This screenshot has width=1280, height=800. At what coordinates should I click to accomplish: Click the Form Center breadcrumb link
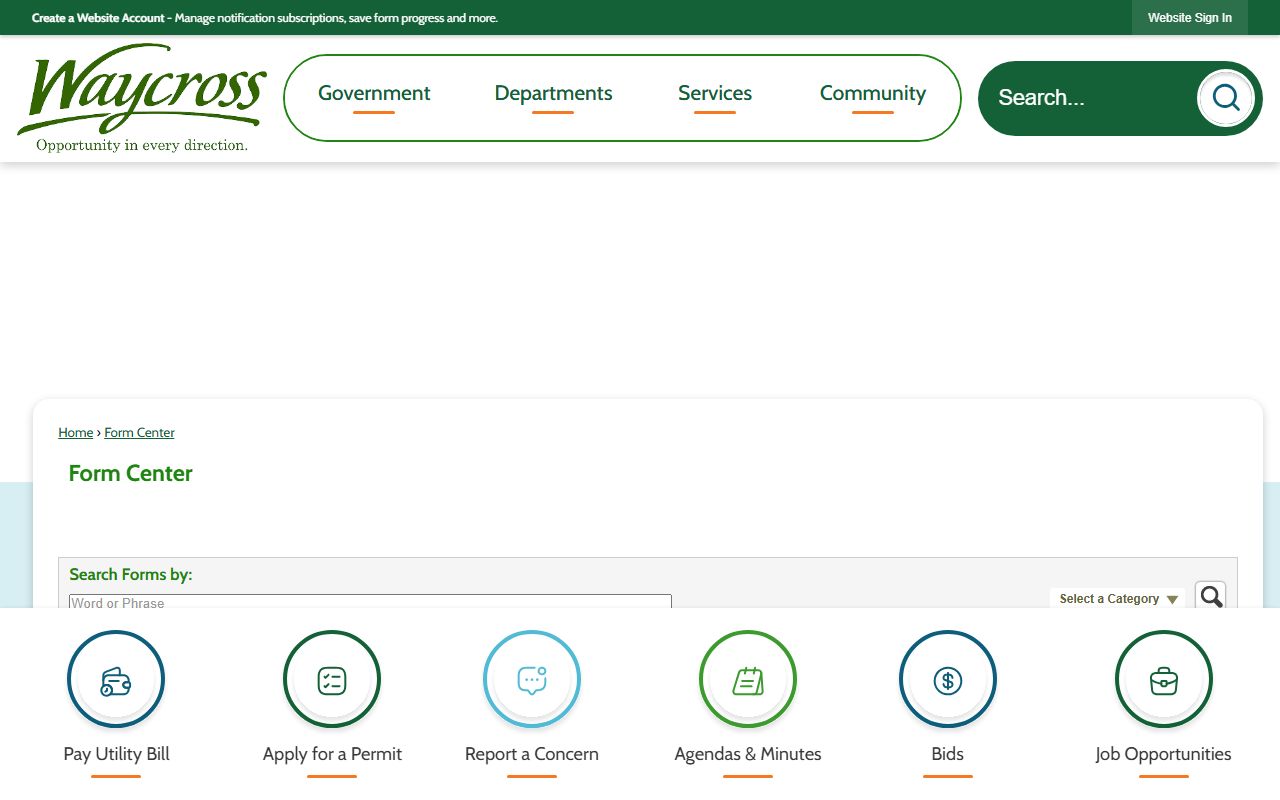coord(139,433)
